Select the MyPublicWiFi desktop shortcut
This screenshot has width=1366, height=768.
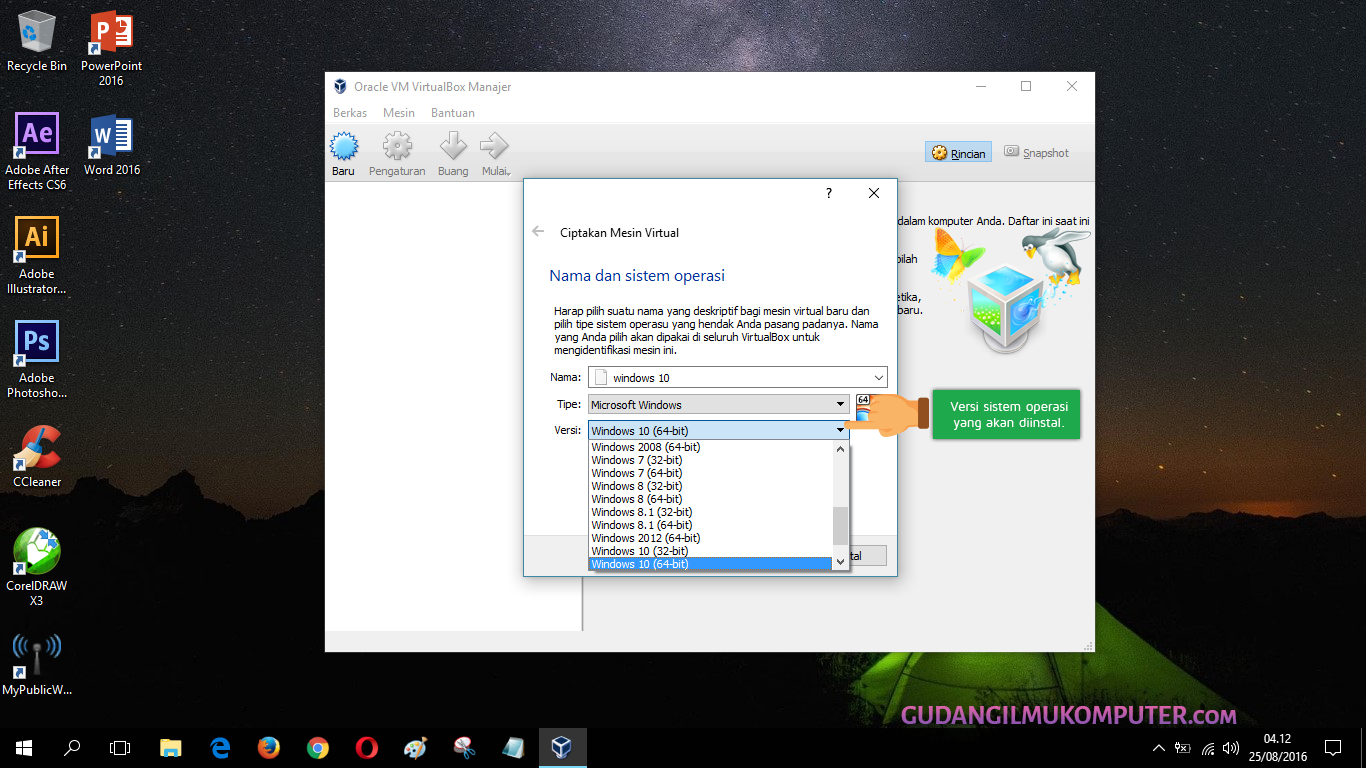click(x=37, y=664)
